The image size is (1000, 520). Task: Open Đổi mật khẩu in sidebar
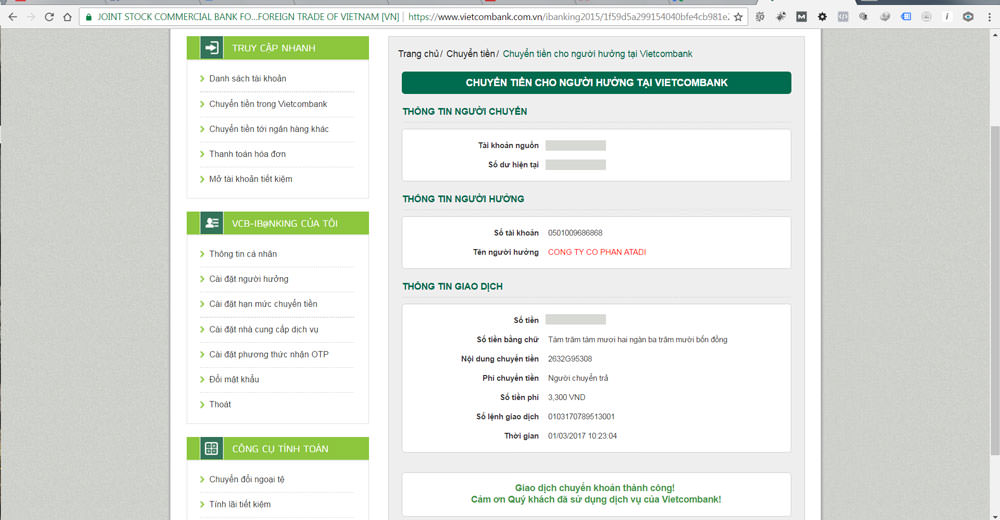pyautogui.click(x=234, y=379)
